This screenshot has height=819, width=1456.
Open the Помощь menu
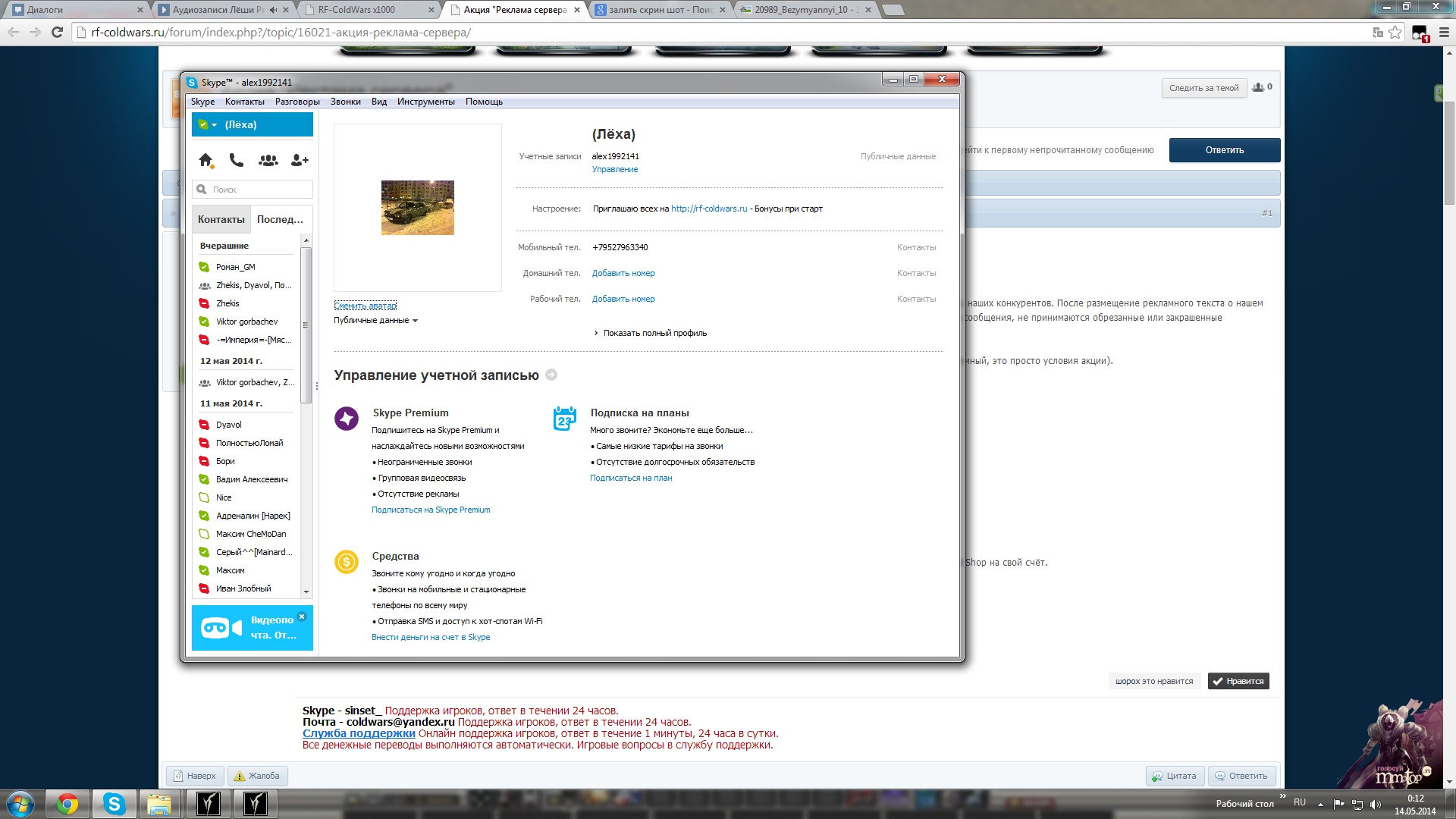(484, 102)
